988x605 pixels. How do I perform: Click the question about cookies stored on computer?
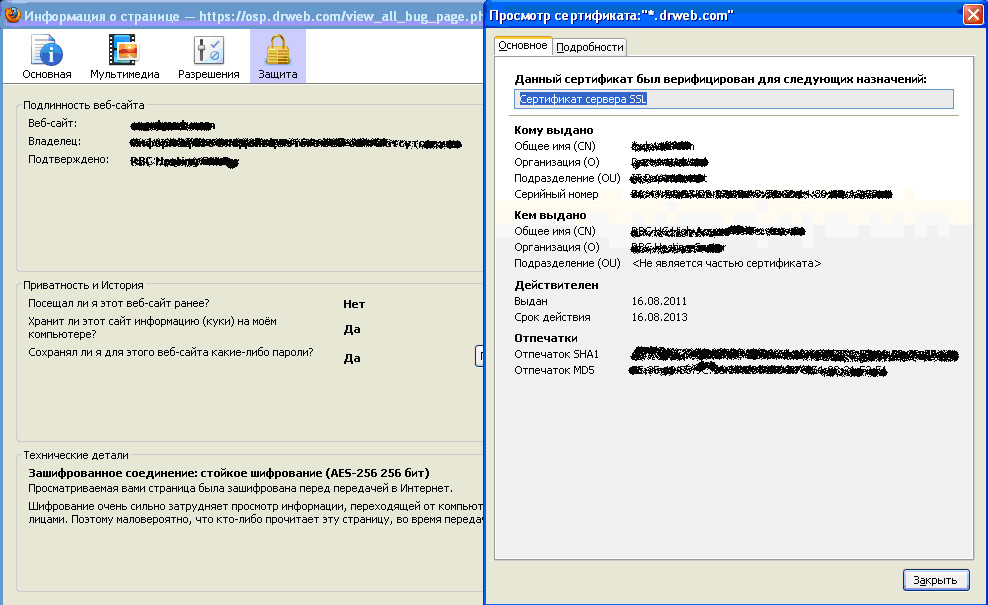[x=152, y=328]
